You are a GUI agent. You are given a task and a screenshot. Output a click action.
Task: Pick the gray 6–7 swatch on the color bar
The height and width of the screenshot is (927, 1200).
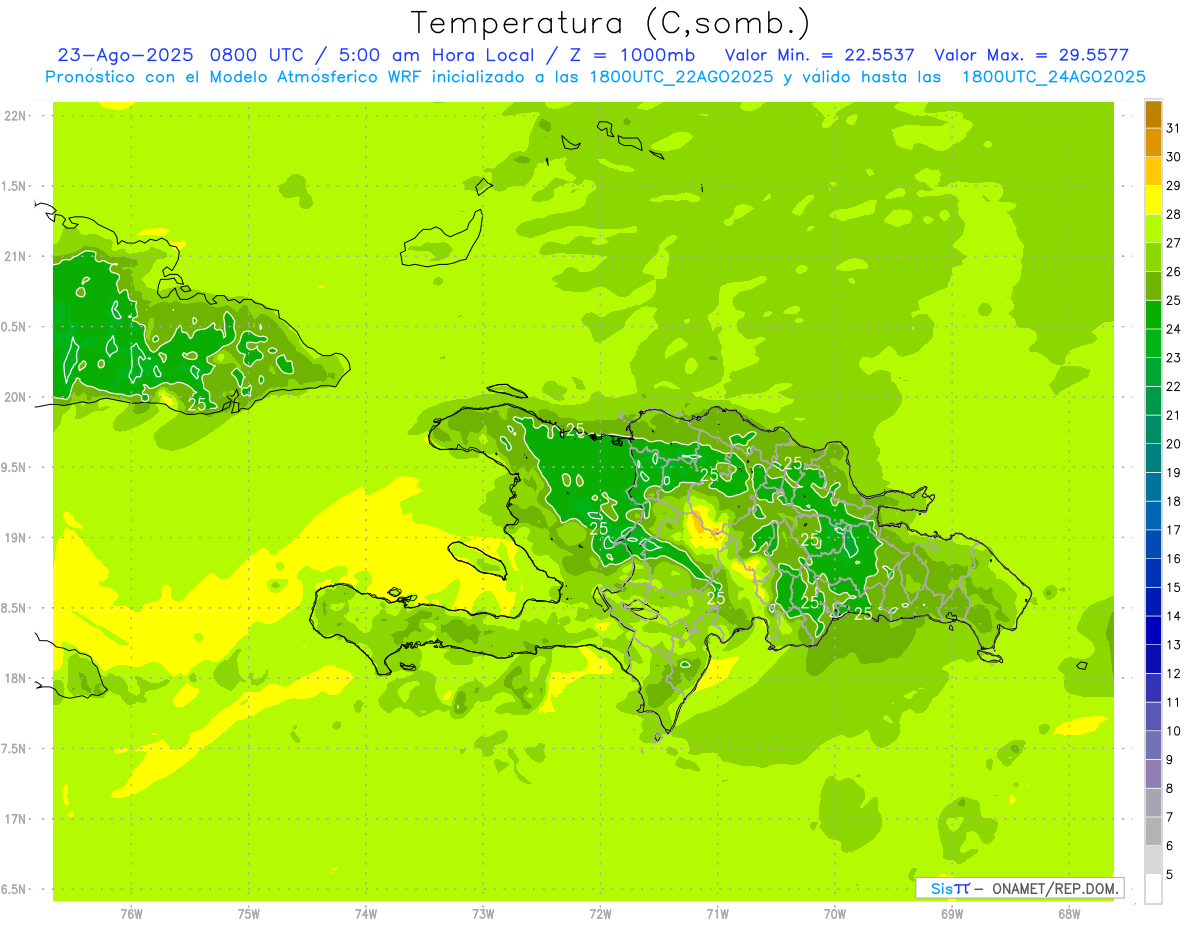coord(1153,831)
